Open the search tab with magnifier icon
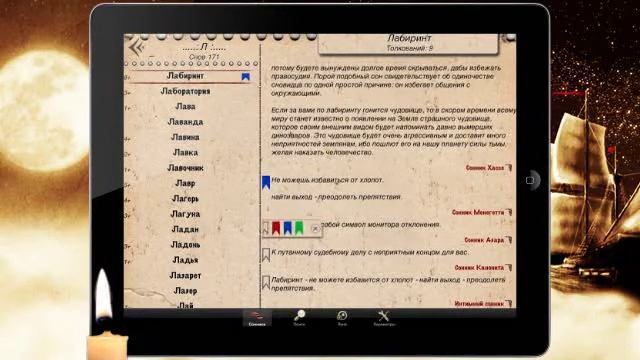Image resolution: width=640 pixels, height=360 pixels. coord(299,318)
